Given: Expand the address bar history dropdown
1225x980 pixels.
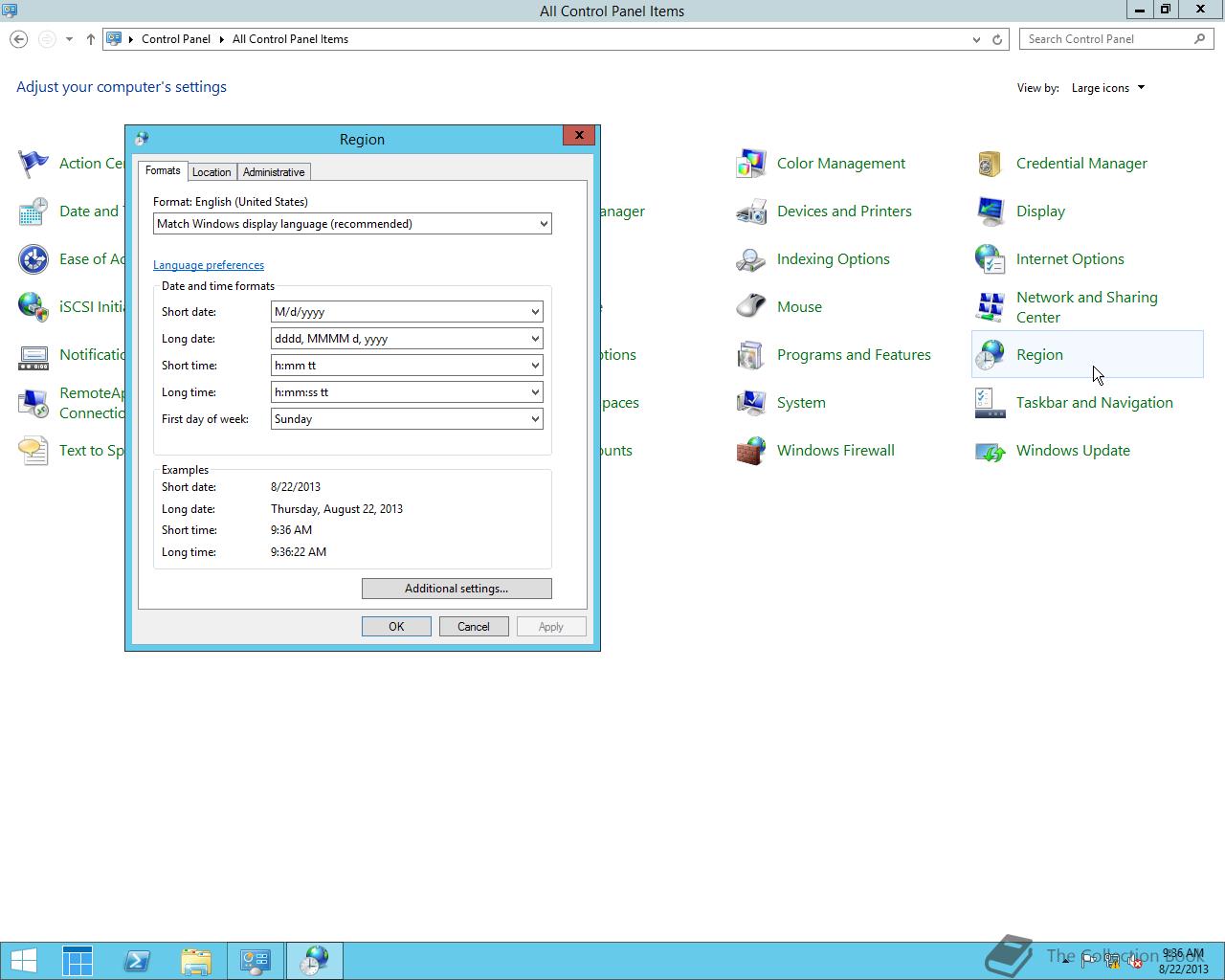Looking at the screenshot, I should click(x=976, y=39).
